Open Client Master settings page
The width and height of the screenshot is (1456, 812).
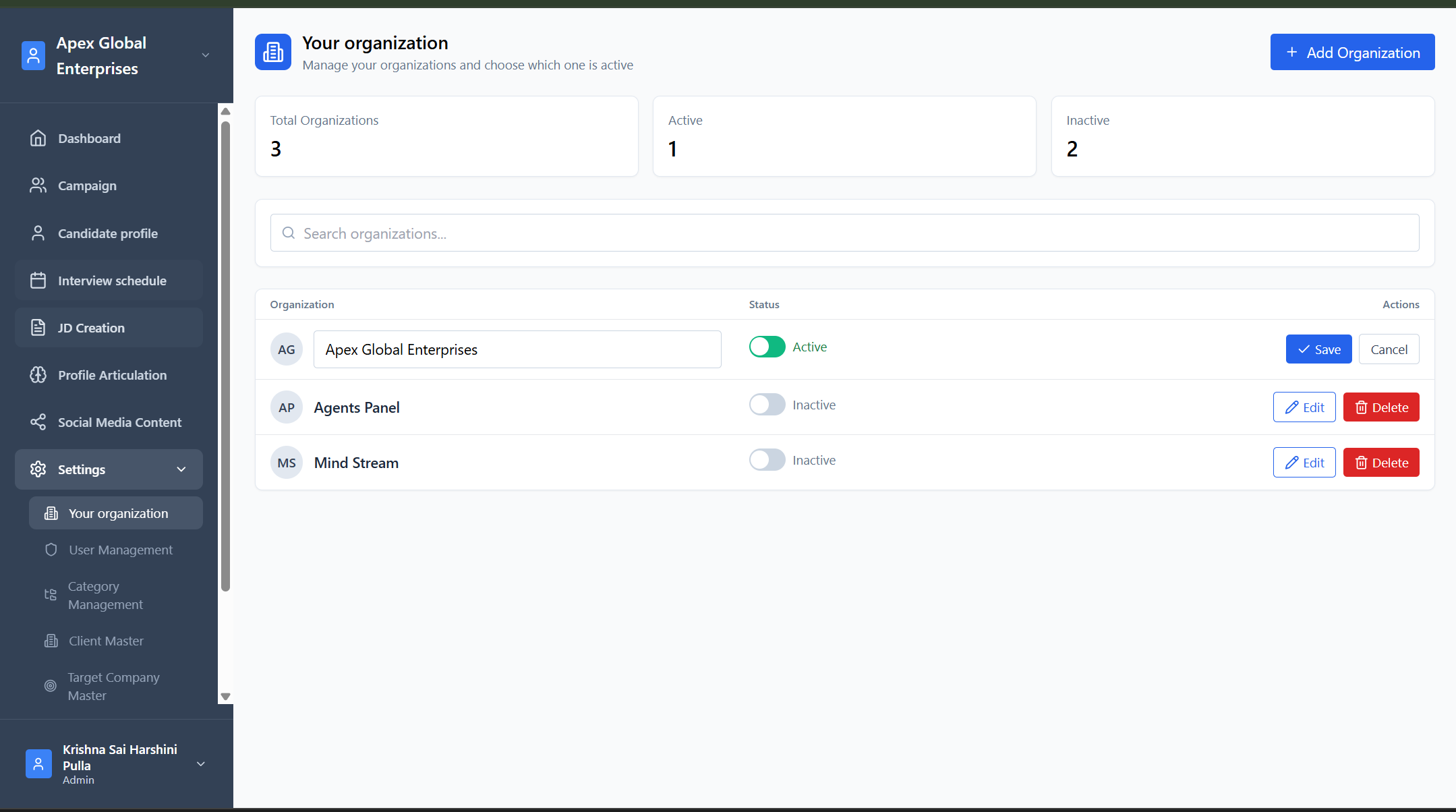(106, 641)
